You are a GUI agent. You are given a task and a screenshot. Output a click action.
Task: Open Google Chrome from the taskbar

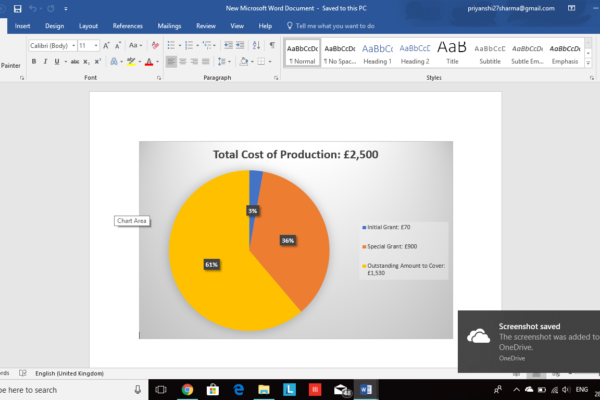point(187,389)
